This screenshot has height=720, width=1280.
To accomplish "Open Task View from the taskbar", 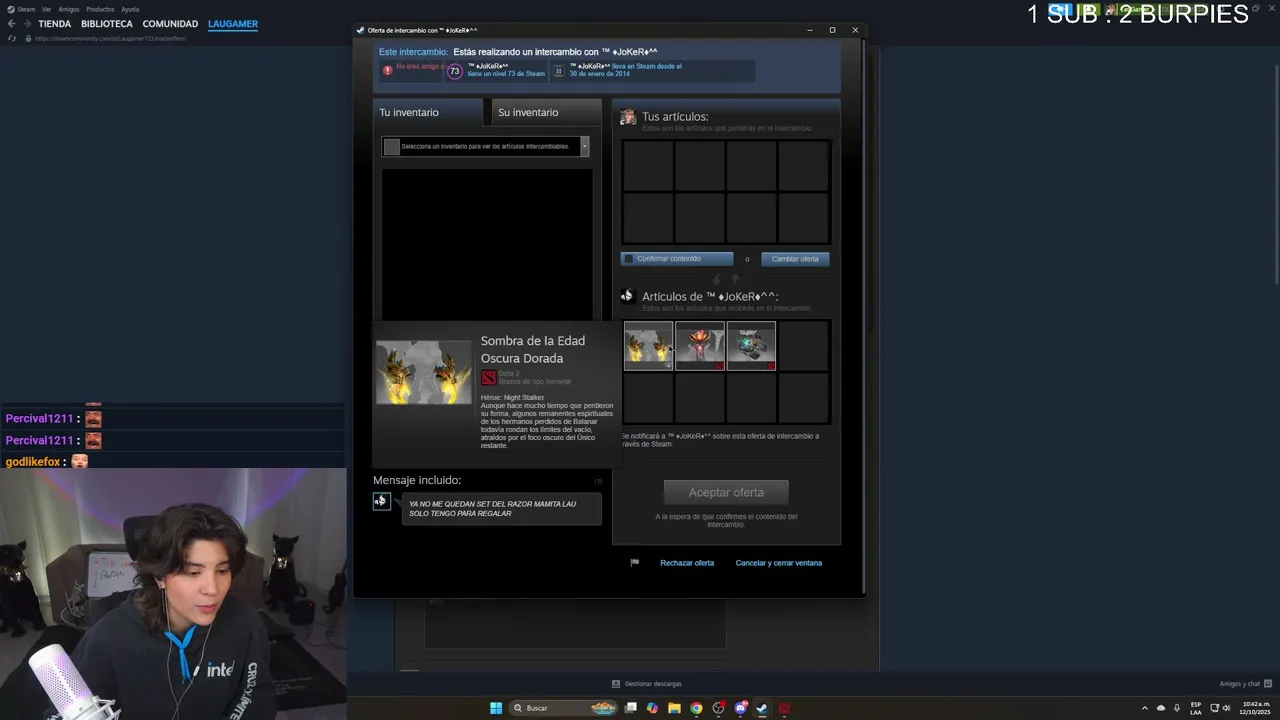I will click(631, 708).
